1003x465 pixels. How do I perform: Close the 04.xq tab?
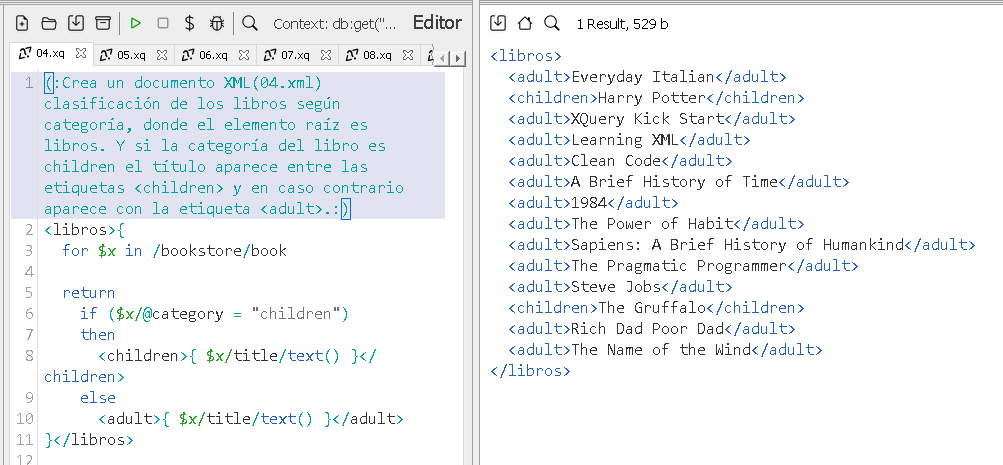(x=81, y=54)
